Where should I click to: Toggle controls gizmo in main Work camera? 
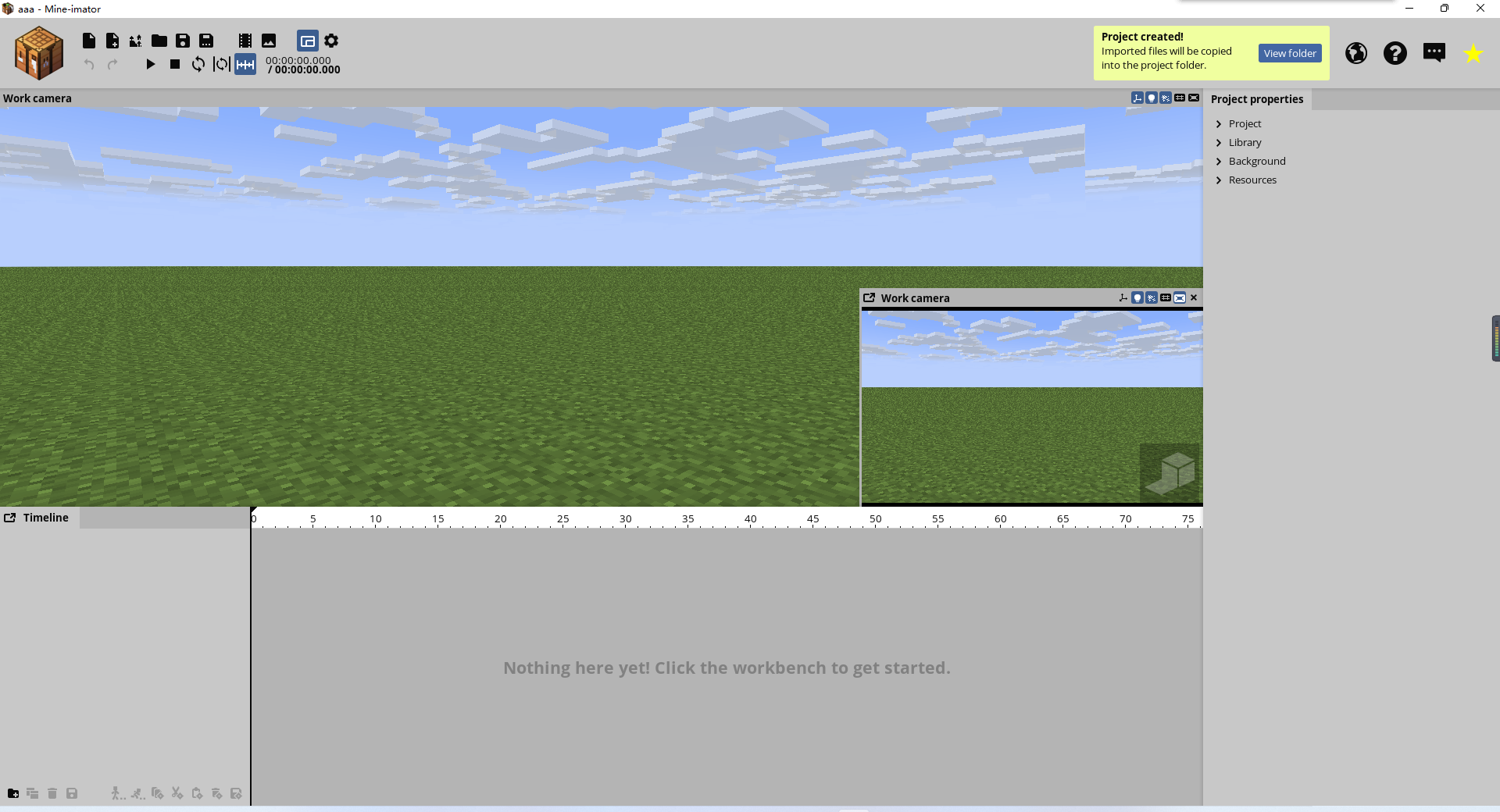(1137, 98)
